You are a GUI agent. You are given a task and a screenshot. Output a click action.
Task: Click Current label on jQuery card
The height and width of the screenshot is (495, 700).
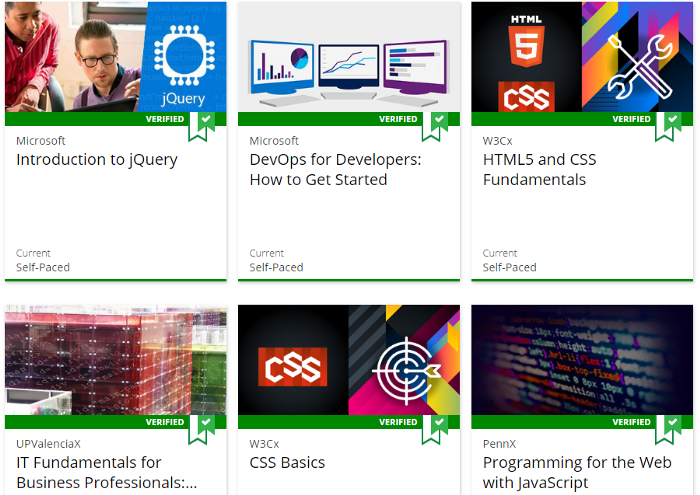point(33,254)
